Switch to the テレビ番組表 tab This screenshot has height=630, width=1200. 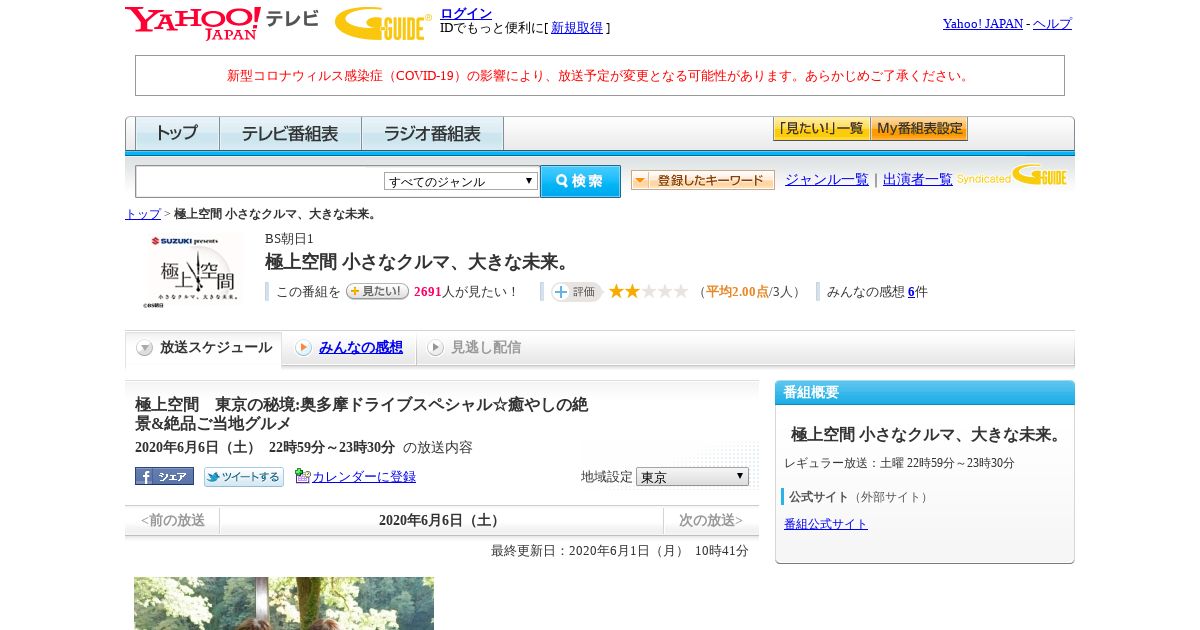coord(290,133)
